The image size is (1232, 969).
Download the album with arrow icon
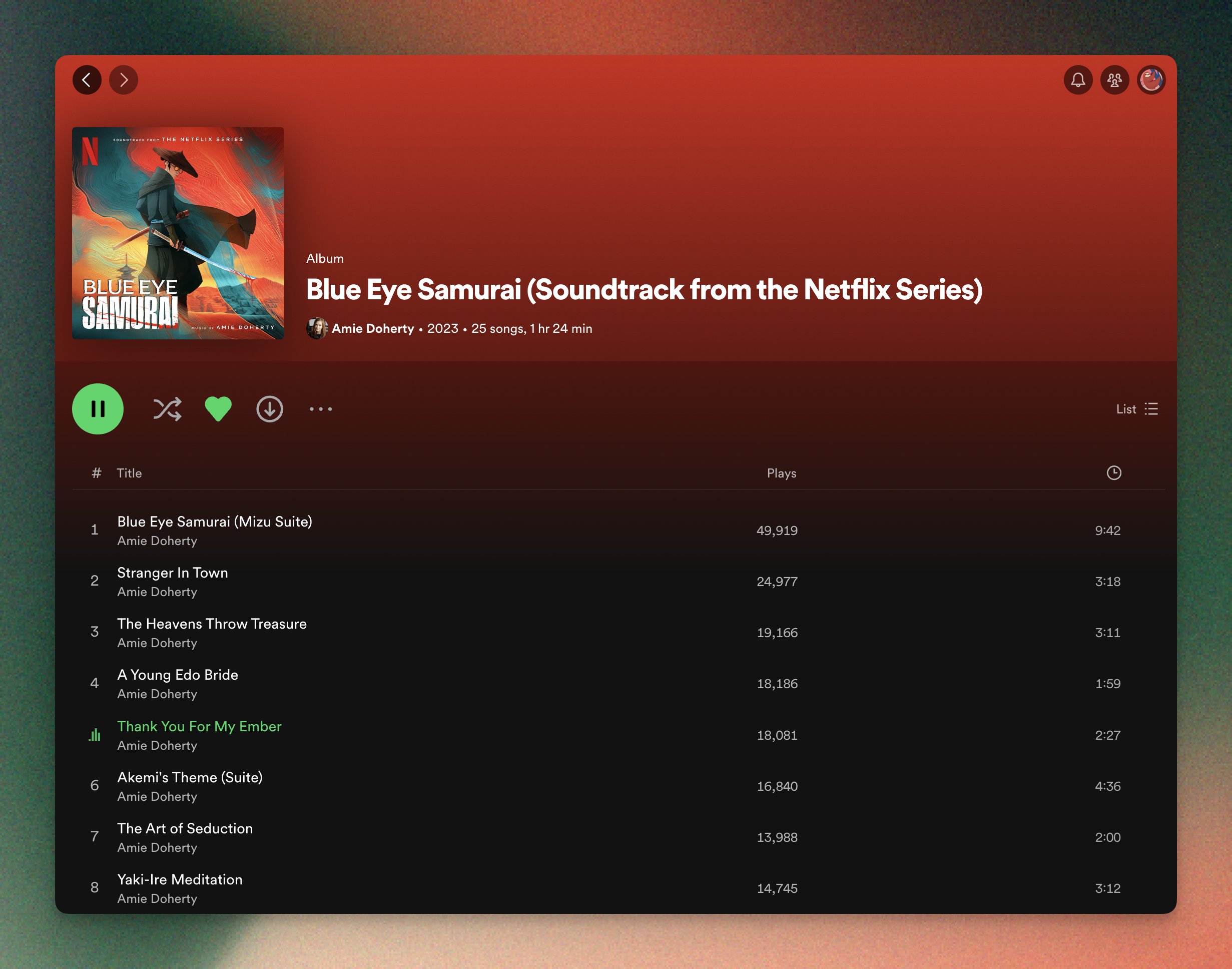point(269,409)
